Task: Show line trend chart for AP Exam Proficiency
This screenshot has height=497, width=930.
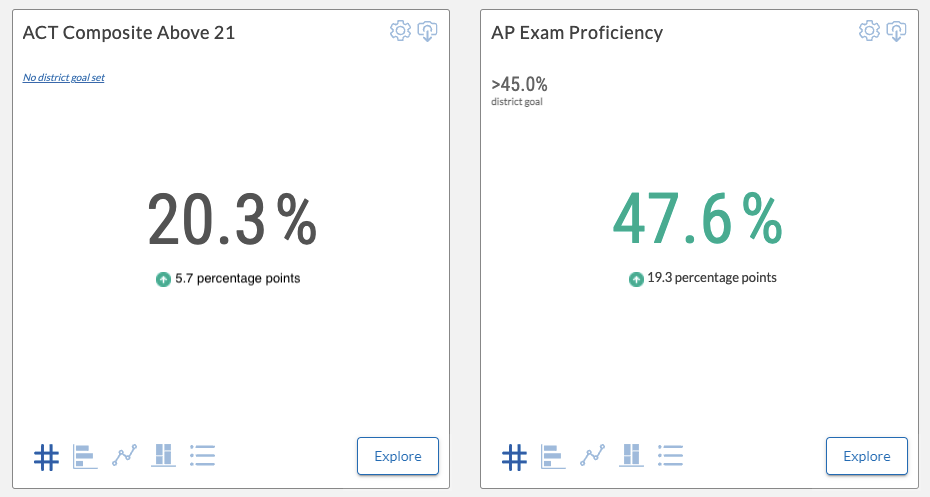Action: tap(593, 455)
